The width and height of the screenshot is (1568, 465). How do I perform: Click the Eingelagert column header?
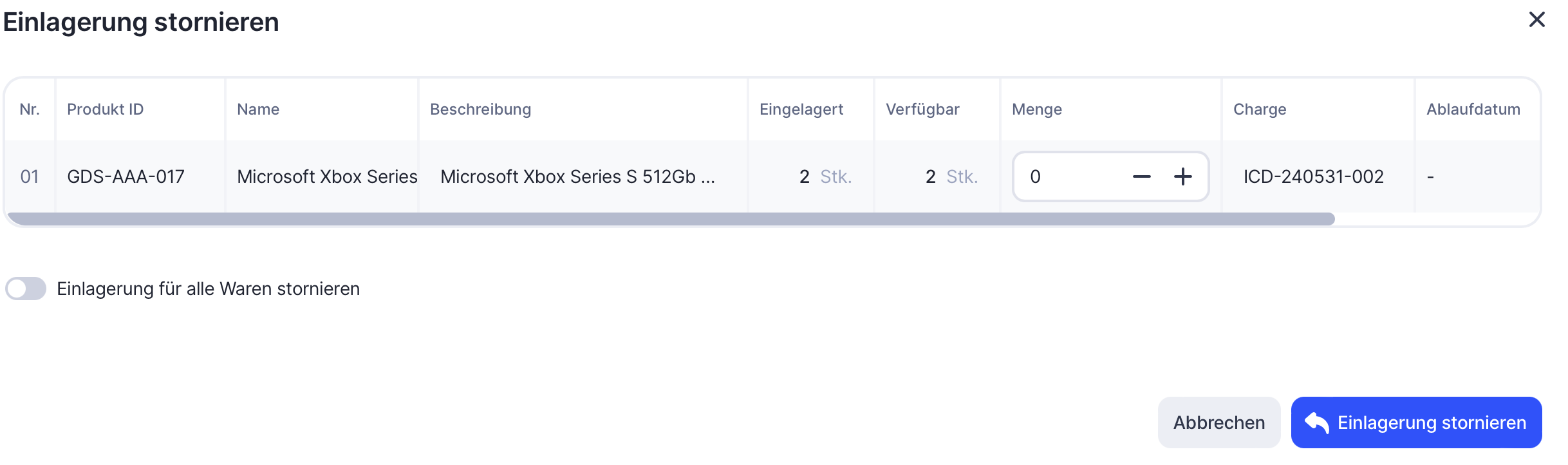[801, 109]
